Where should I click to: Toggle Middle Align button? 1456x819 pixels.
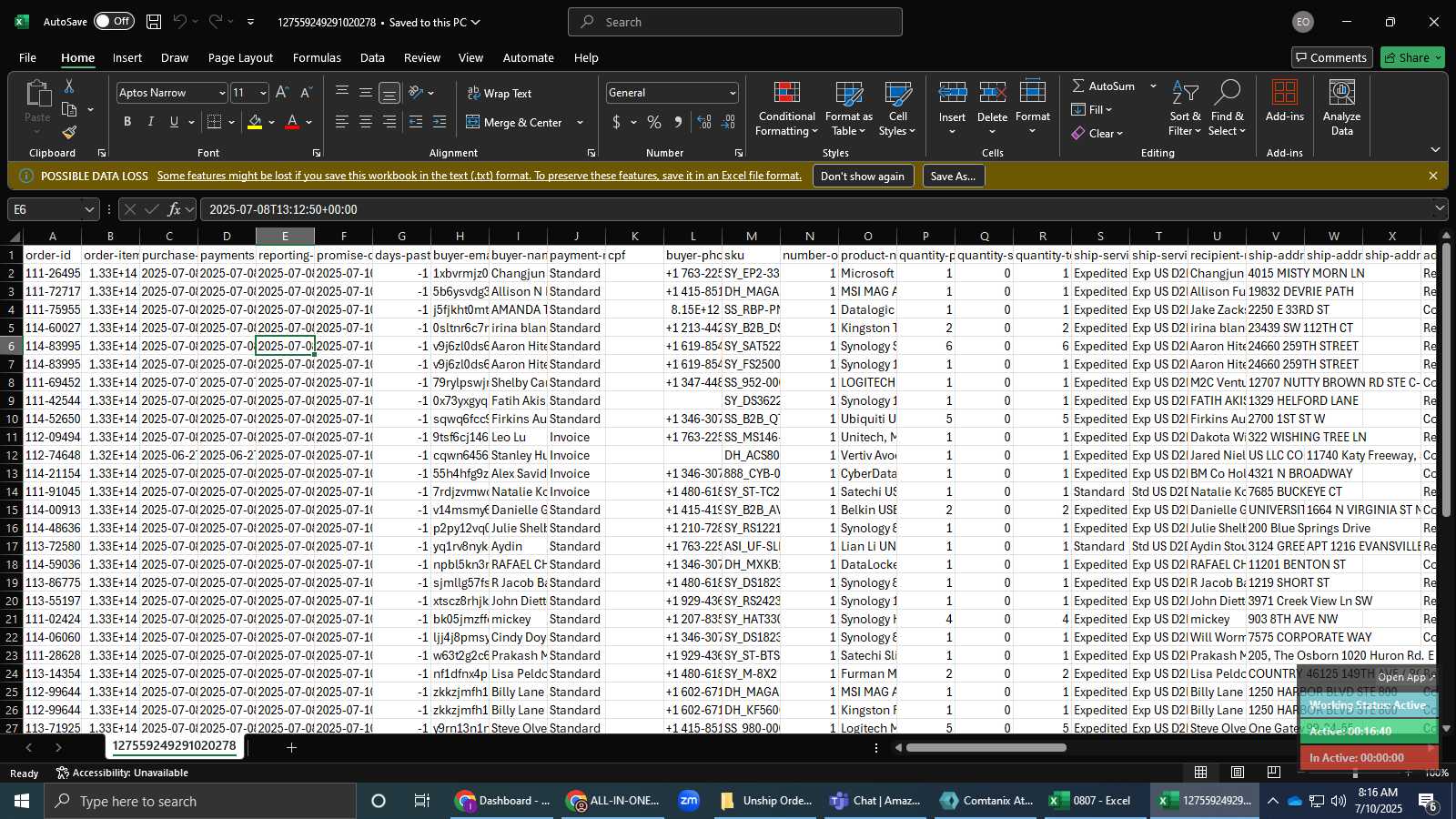pyautogui.click(x=366, y=93)
